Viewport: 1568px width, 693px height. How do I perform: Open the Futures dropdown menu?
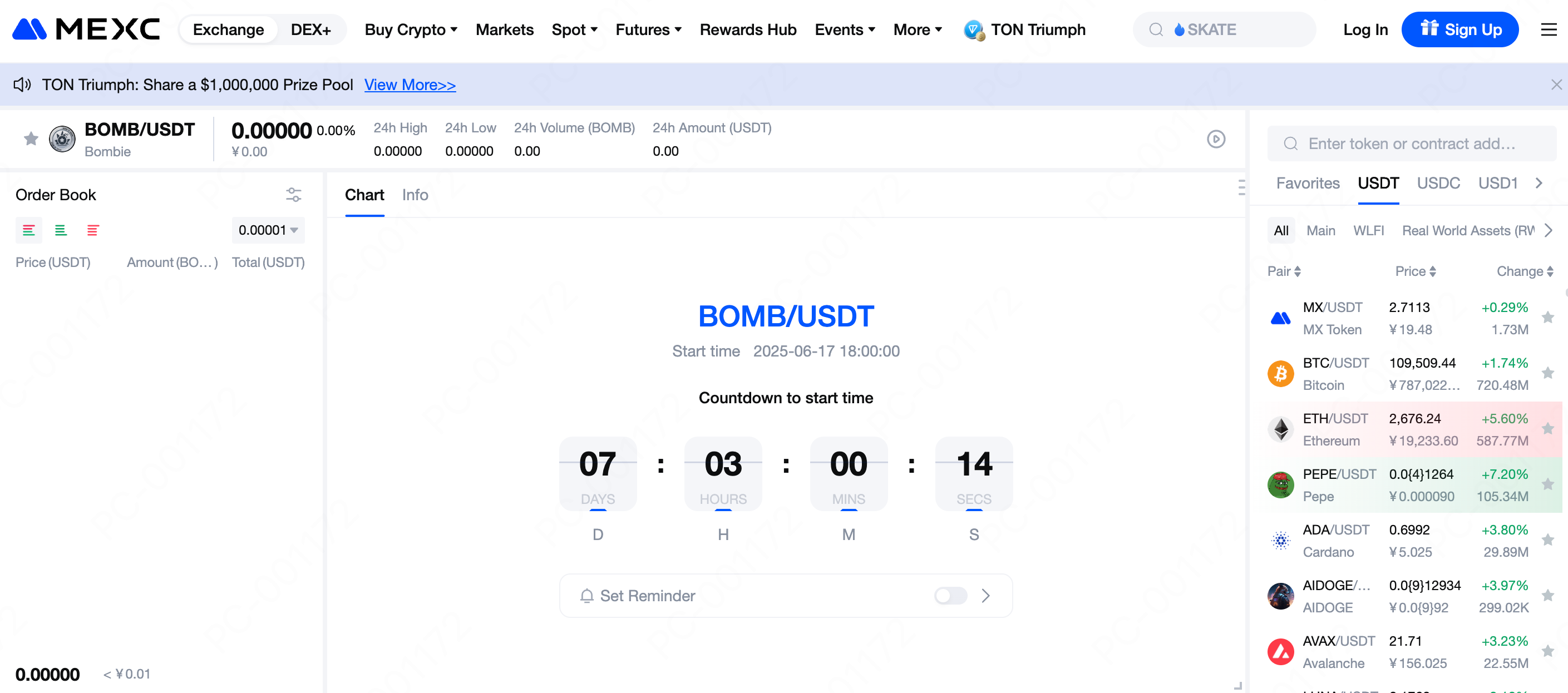(648, 30)
